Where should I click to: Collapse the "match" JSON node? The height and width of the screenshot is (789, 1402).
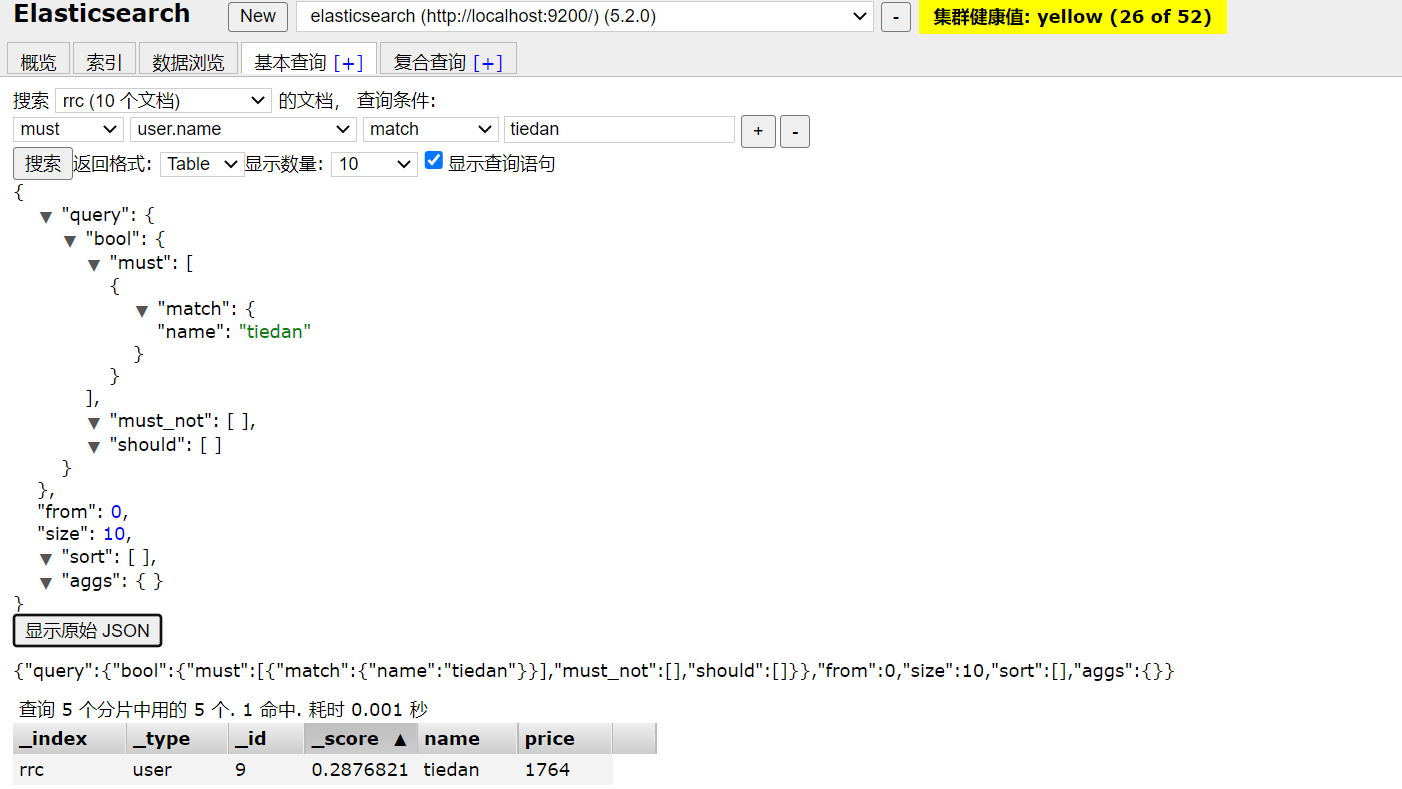[x=142, y=310]
